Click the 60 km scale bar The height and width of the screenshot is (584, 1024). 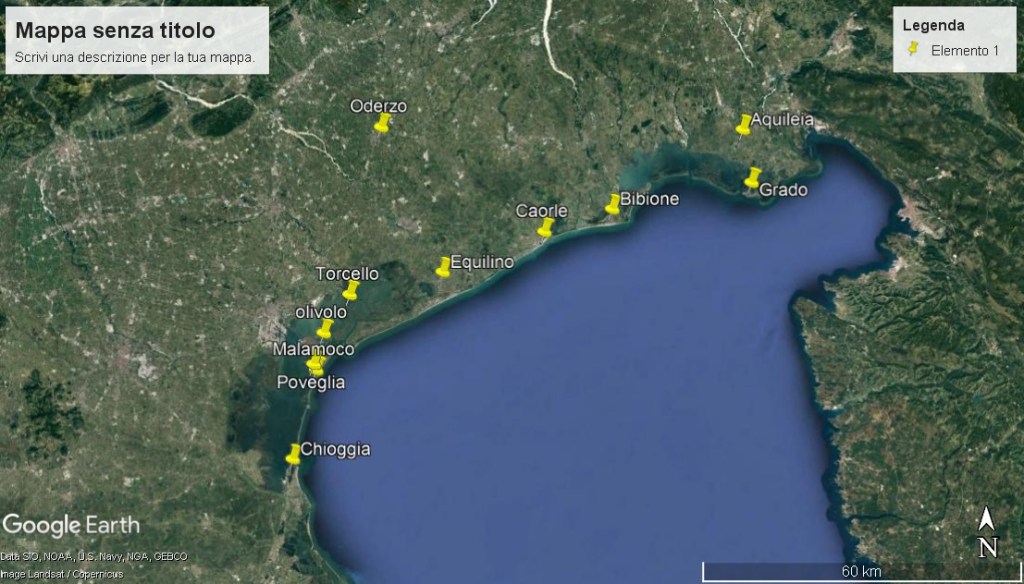pos(860,571)
